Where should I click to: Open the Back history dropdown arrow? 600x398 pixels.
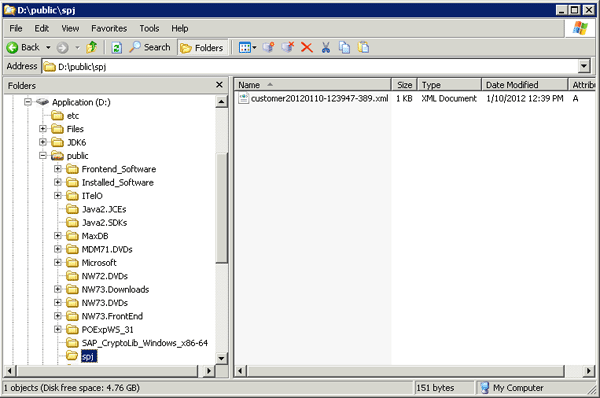coord(48,47)
